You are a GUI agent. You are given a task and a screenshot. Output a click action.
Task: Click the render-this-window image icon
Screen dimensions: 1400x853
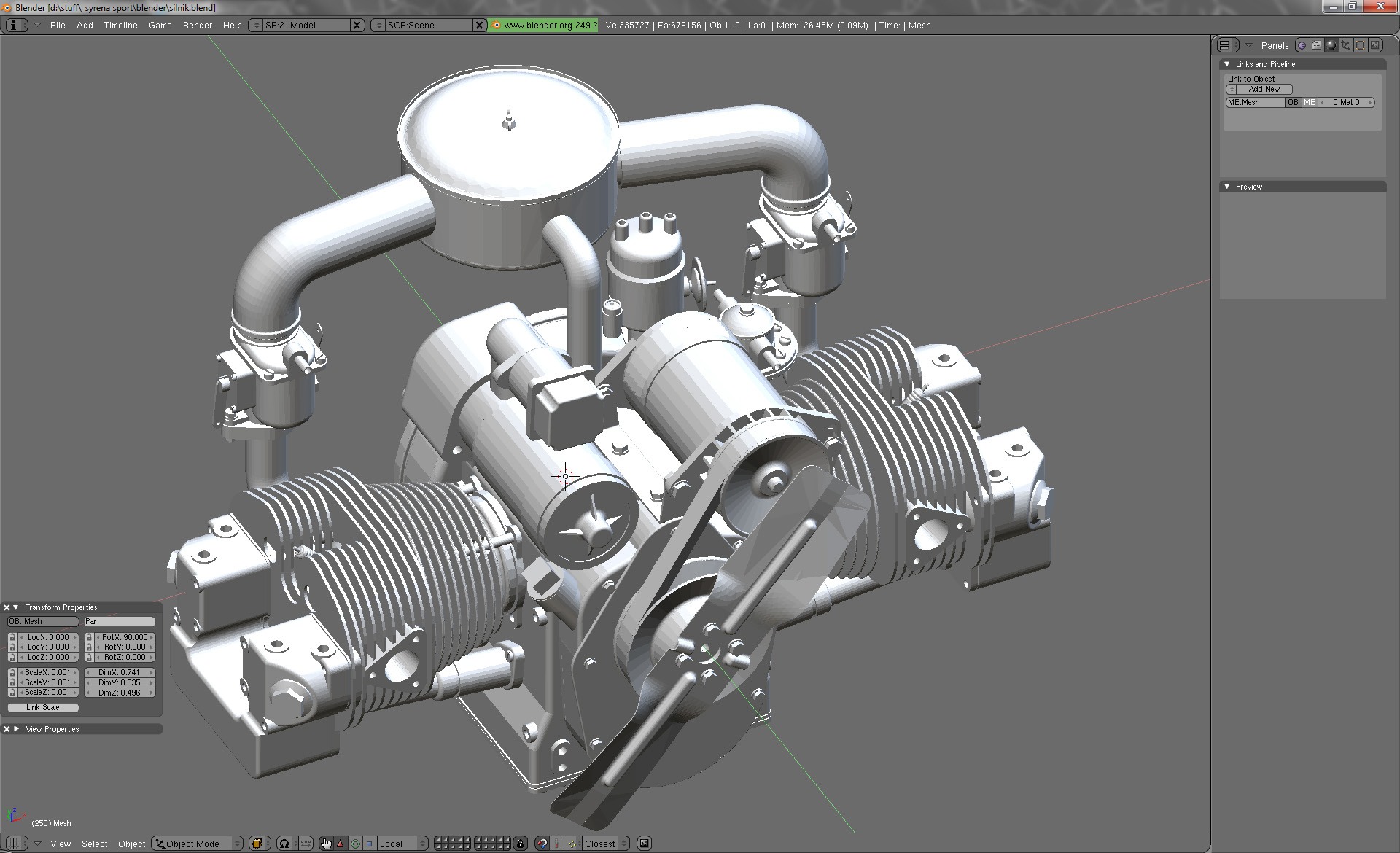(644, 844)
